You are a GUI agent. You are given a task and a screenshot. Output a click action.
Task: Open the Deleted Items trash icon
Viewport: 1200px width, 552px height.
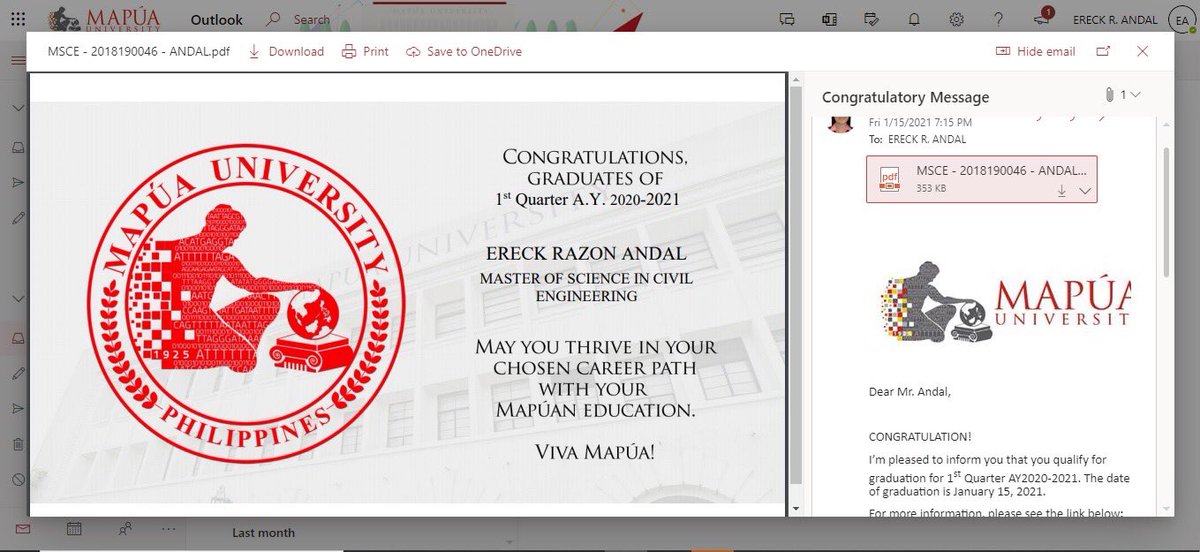[x=18, y=444]
